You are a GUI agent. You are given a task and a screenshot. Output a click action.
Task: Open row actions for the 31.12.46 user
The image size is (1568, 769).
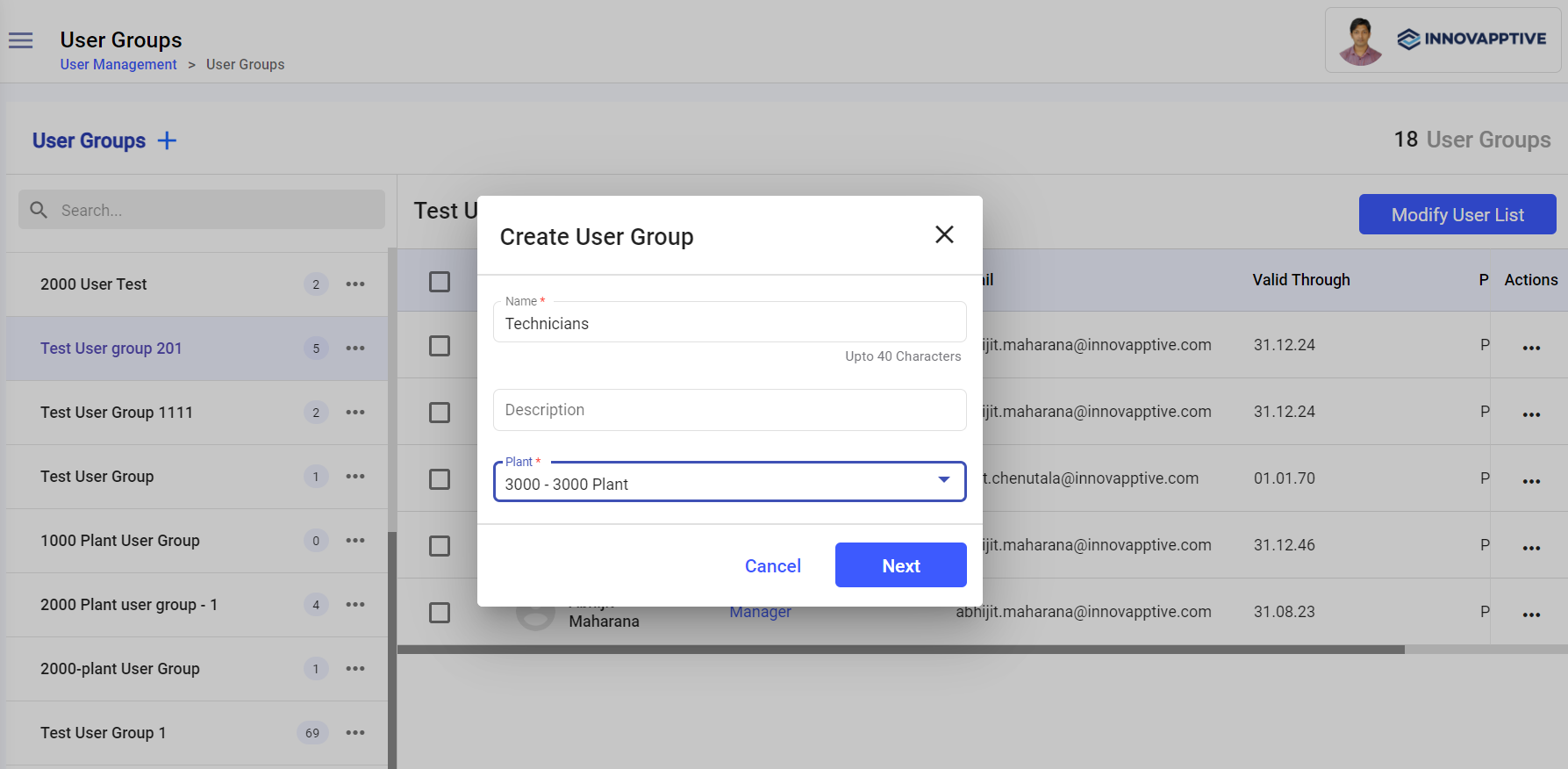[x=1531, y=548]
